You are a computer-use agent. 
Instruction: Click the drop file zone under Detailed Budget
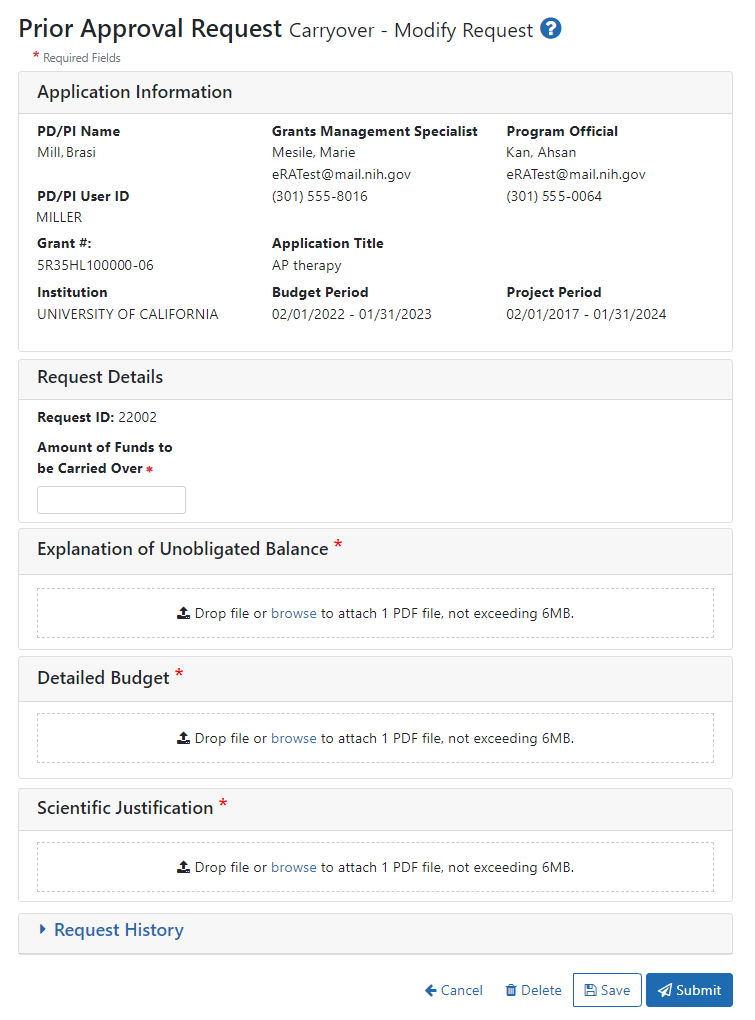coord(375,737)
